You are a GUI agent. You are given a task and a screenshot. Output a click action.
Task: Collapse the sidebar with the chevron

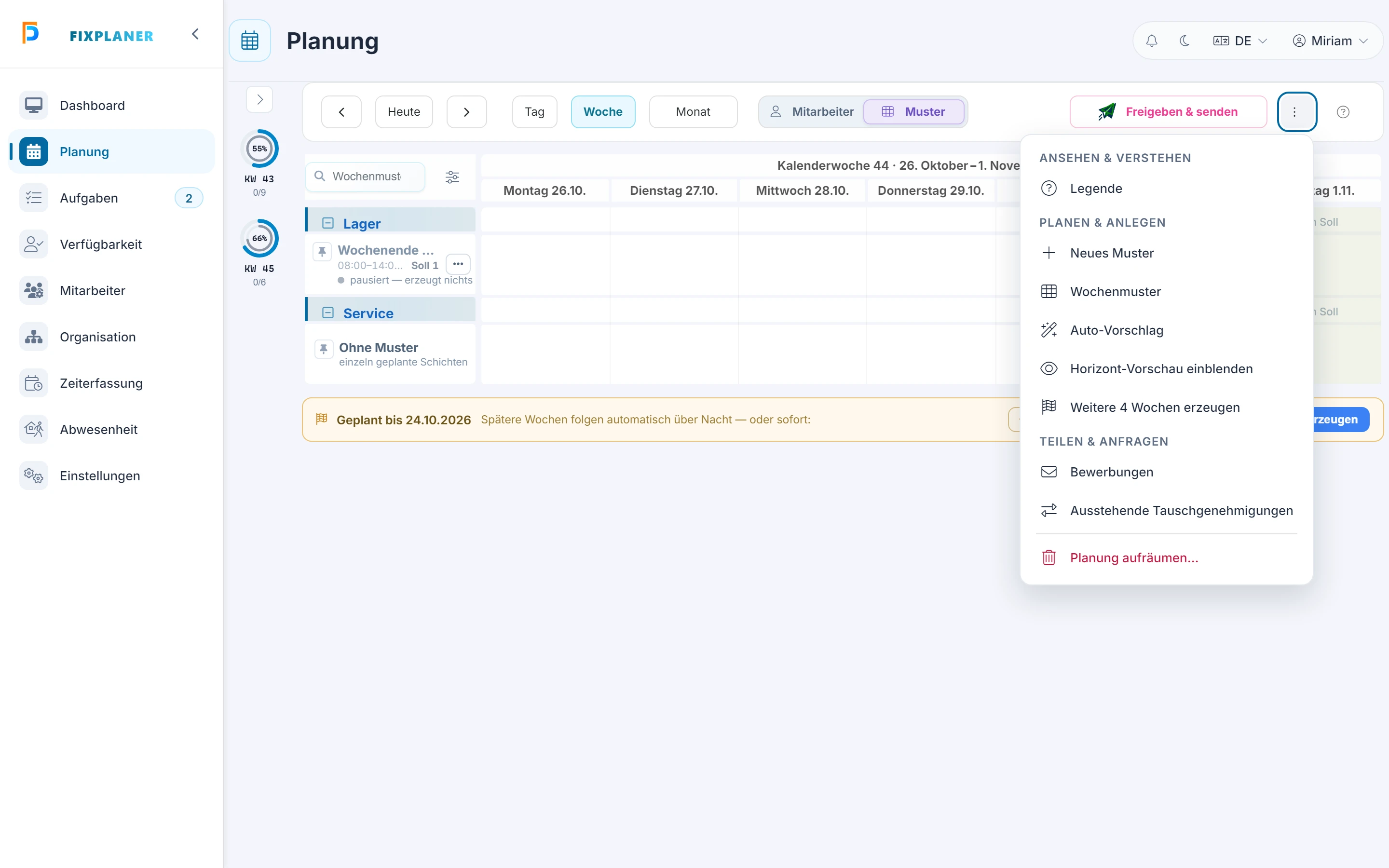[195, 34]
